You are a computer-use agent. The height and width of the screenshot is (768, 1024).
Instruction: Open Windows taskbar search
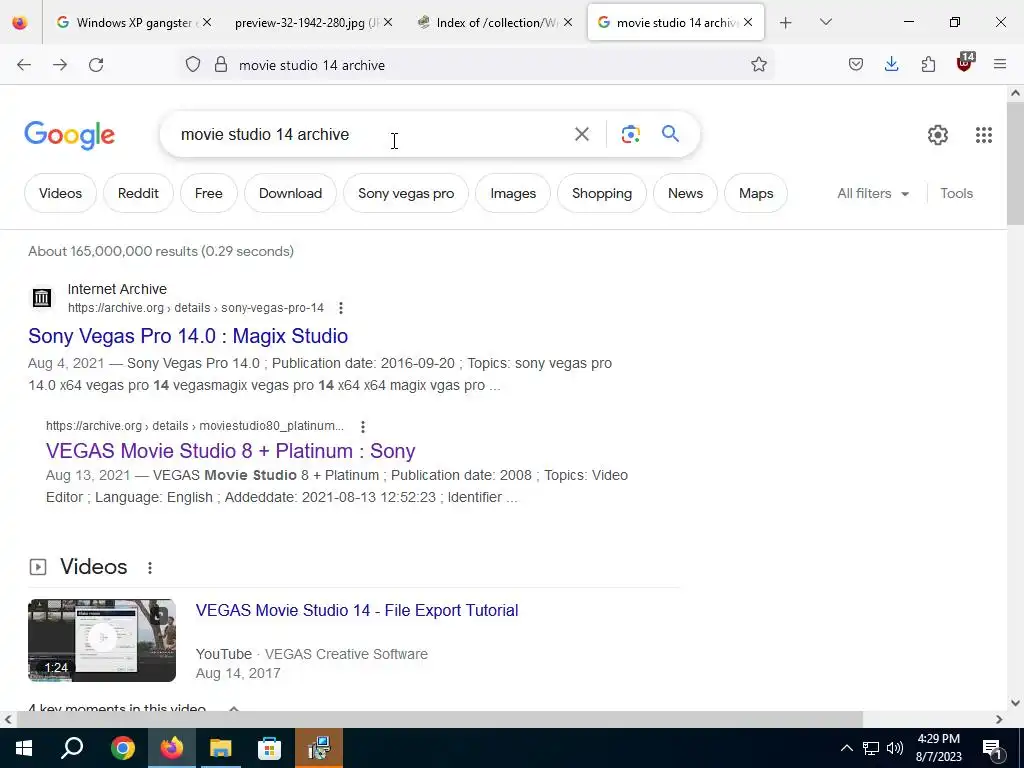(x=72, y=748)
